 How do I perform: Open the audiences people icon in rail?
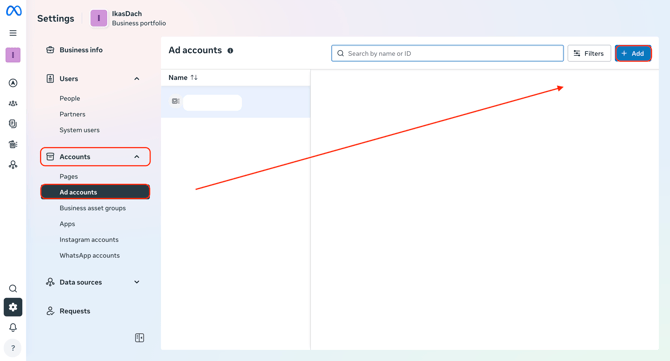13,103
